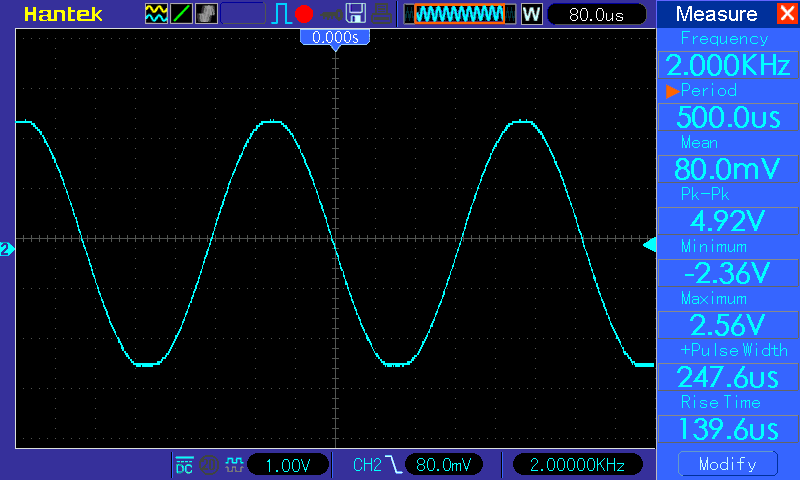Click the pulse trigger edge icon
This screenshot has width=800, height=480.
click(281, 14)
